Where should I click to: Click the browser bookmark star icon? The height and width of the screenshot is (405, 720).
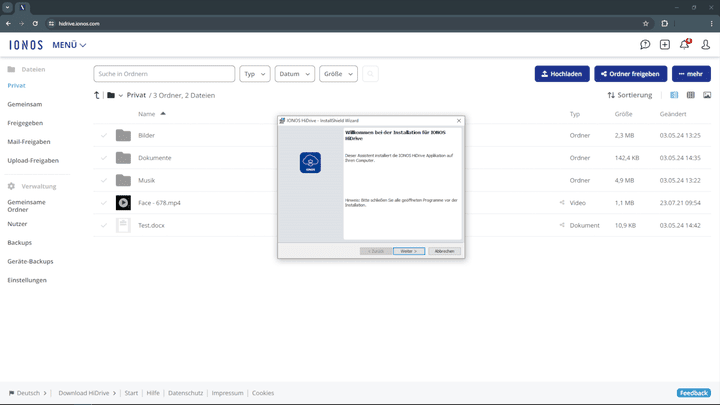(646, 23)
